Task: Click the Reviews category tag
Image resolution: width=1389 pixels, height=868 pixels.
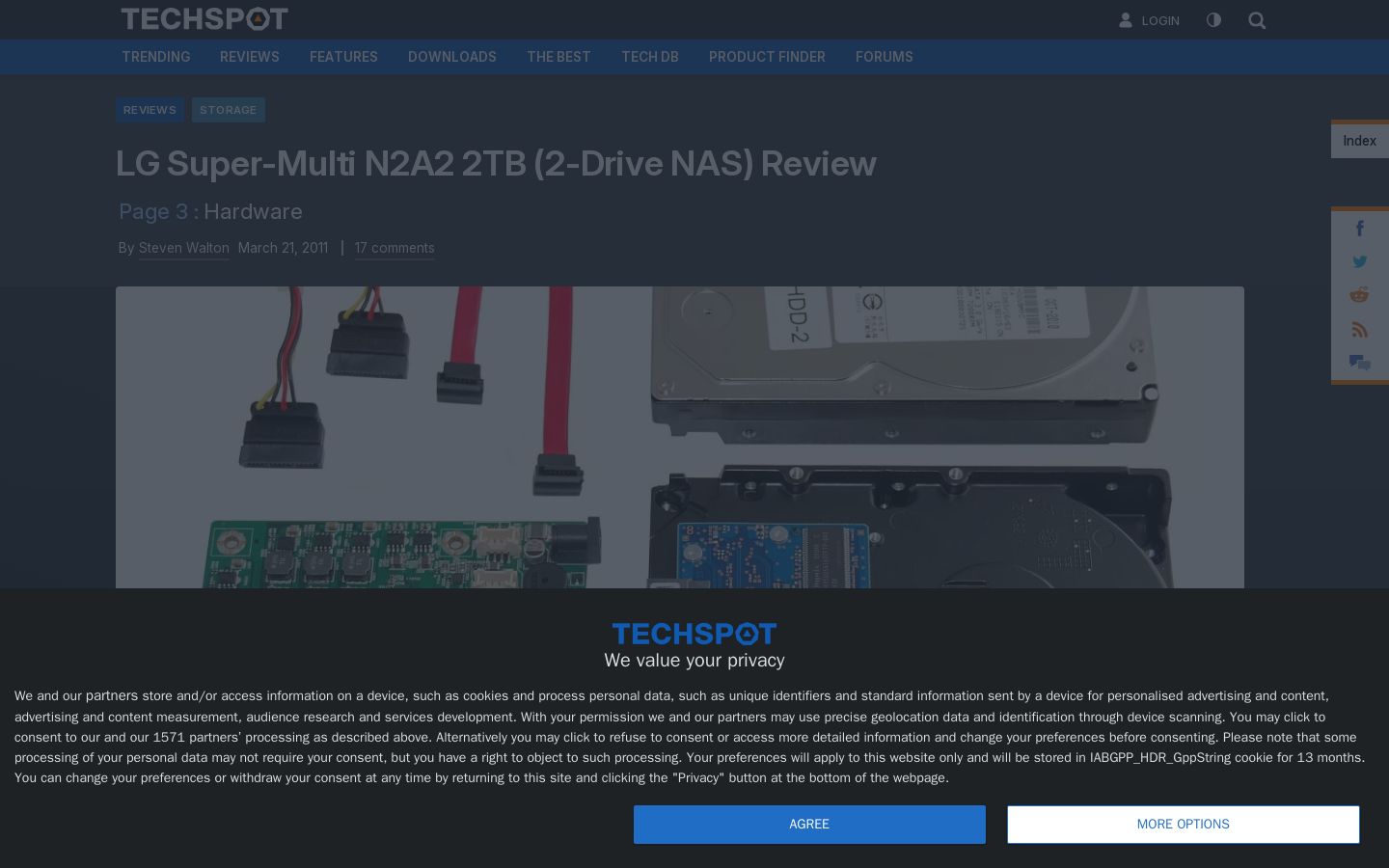Action: point(150,110)
